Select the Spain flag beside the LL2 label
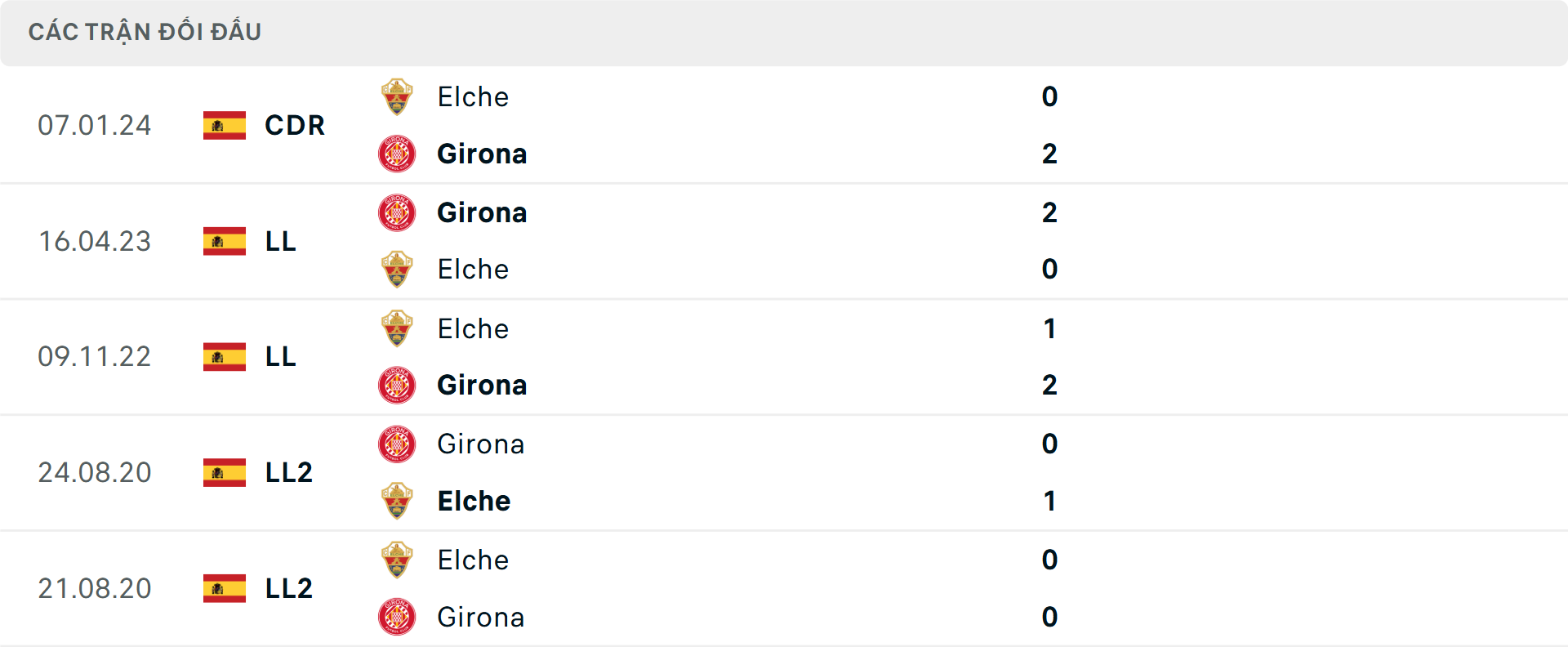1568x647 pixels. click(225, 473)
